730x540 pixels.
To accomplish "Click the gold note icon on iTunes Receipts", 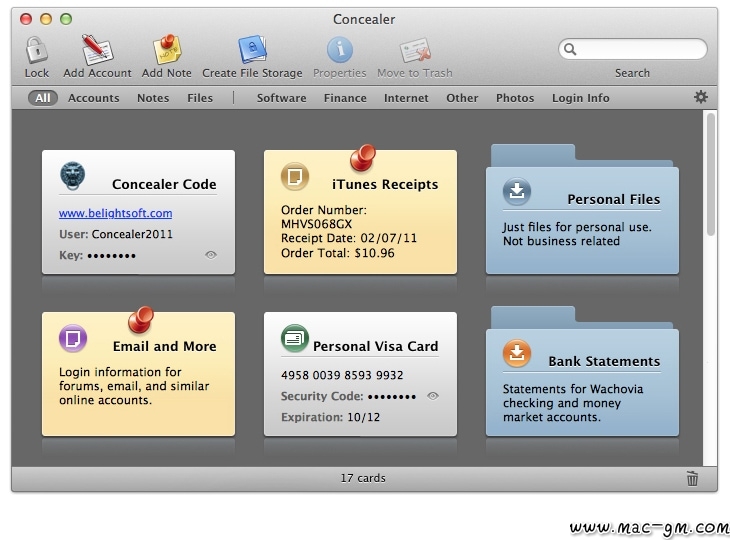I will point(295,176).
